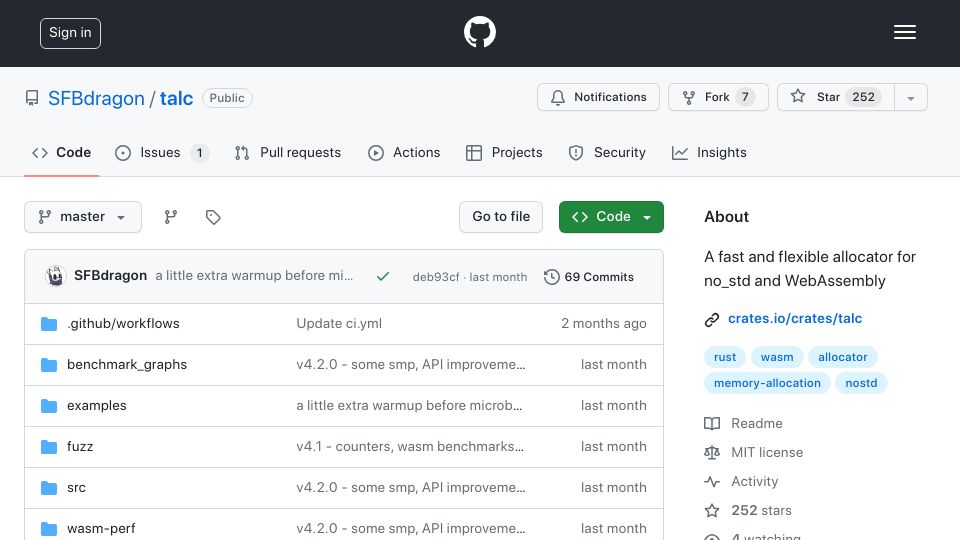Select the allocator topic tag
The width and height of the screenshot is (960, 540).
pos(842,357)
